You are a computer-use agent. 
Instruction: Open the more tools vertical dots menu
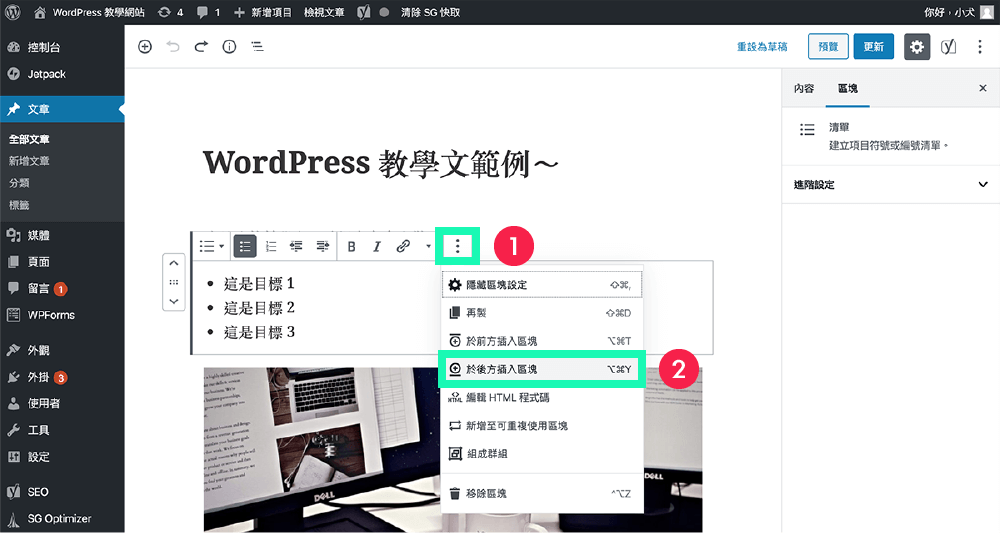[980, 47]
